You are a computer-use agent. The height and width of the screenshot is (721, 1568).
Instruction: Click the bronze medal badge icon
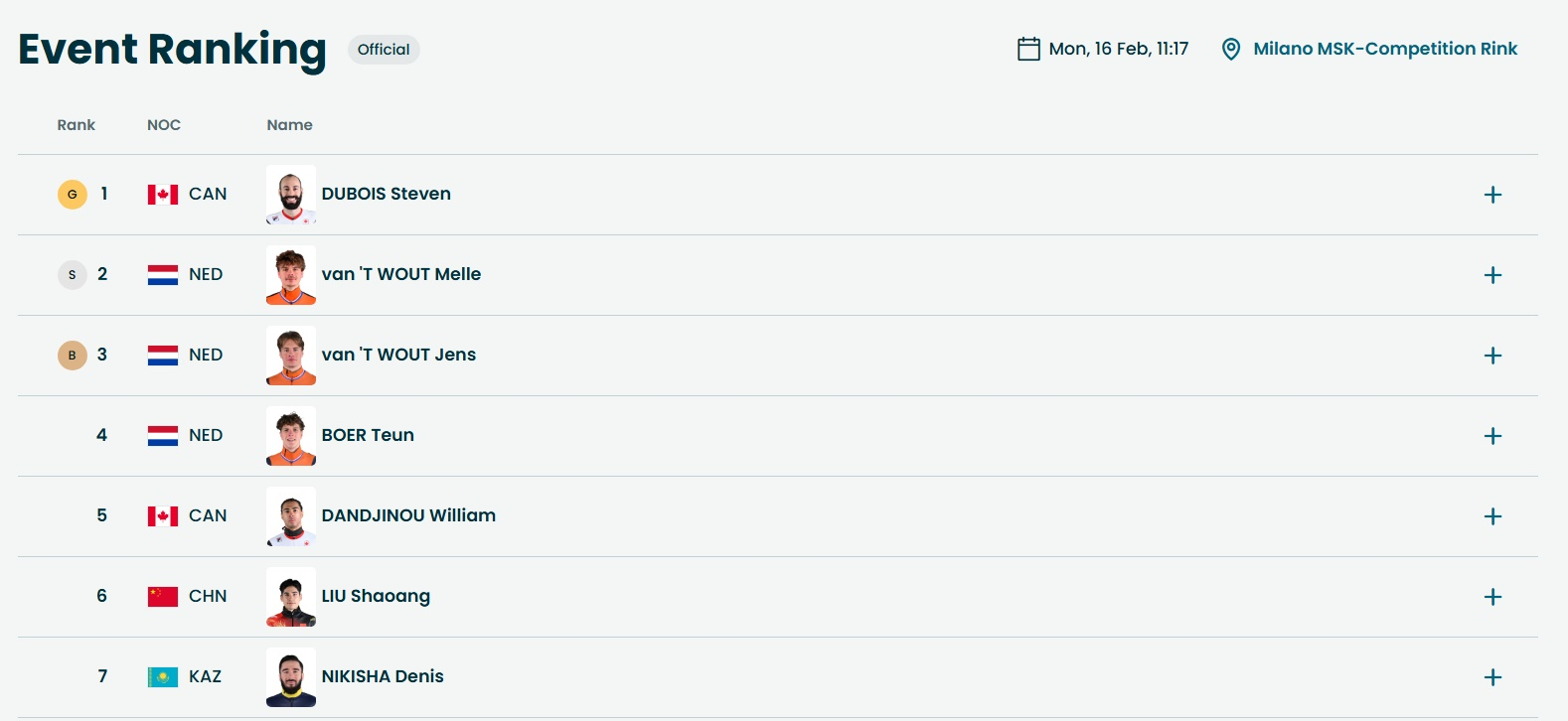click(72, 356)
